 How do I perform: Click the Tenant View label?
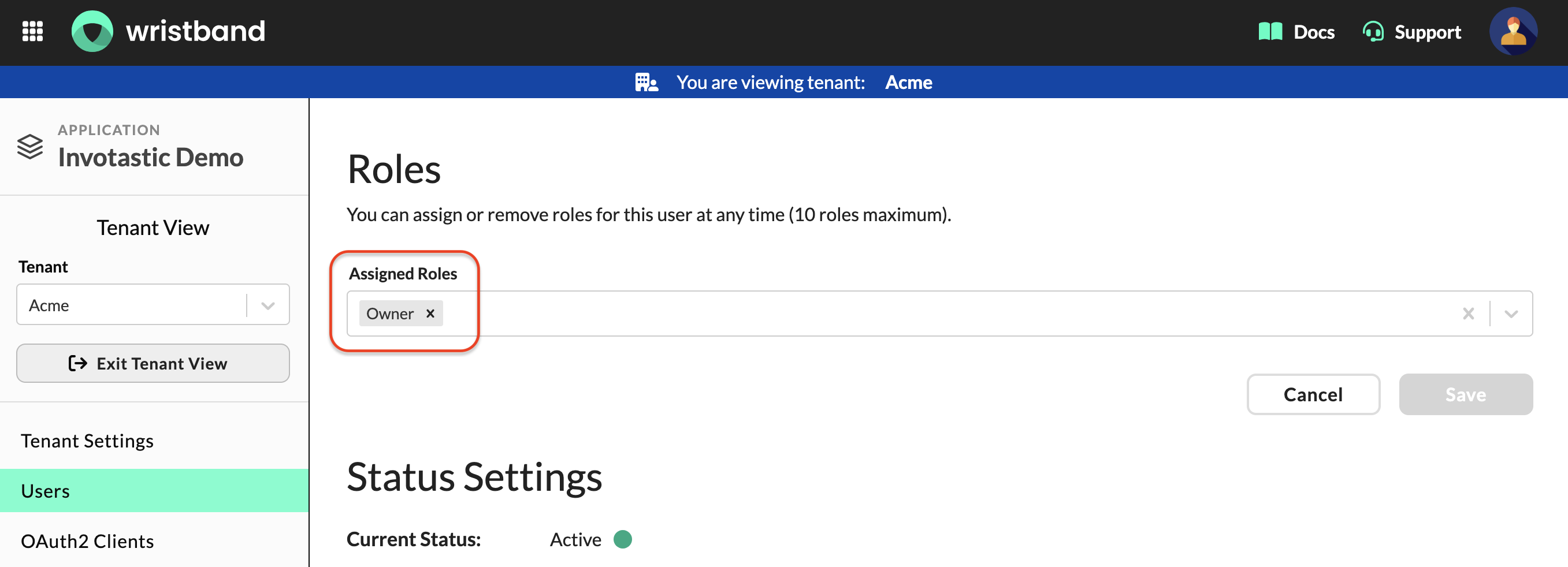[153, 227]
